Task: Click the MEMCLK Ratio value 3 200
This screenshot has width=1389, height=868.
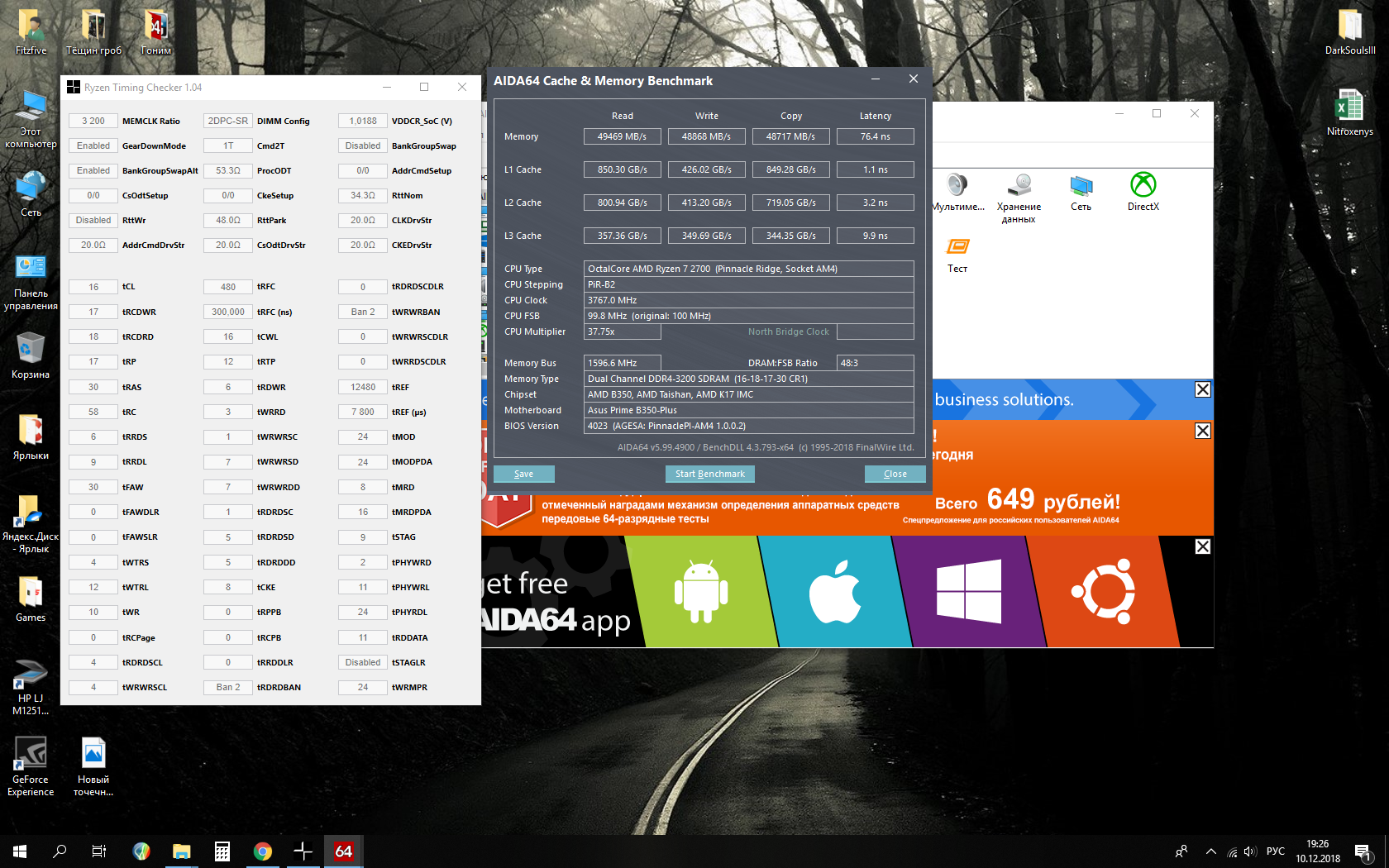Action: tap(93, 121)
